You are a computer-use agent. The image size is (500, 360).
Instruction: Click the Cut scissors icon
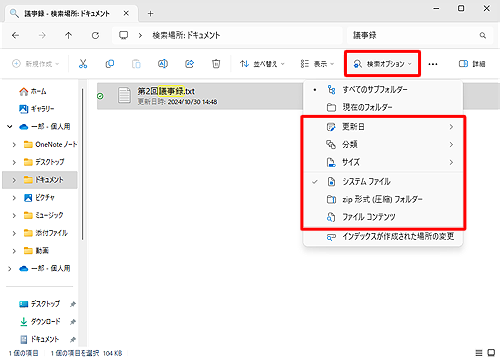tap(83, 64)
